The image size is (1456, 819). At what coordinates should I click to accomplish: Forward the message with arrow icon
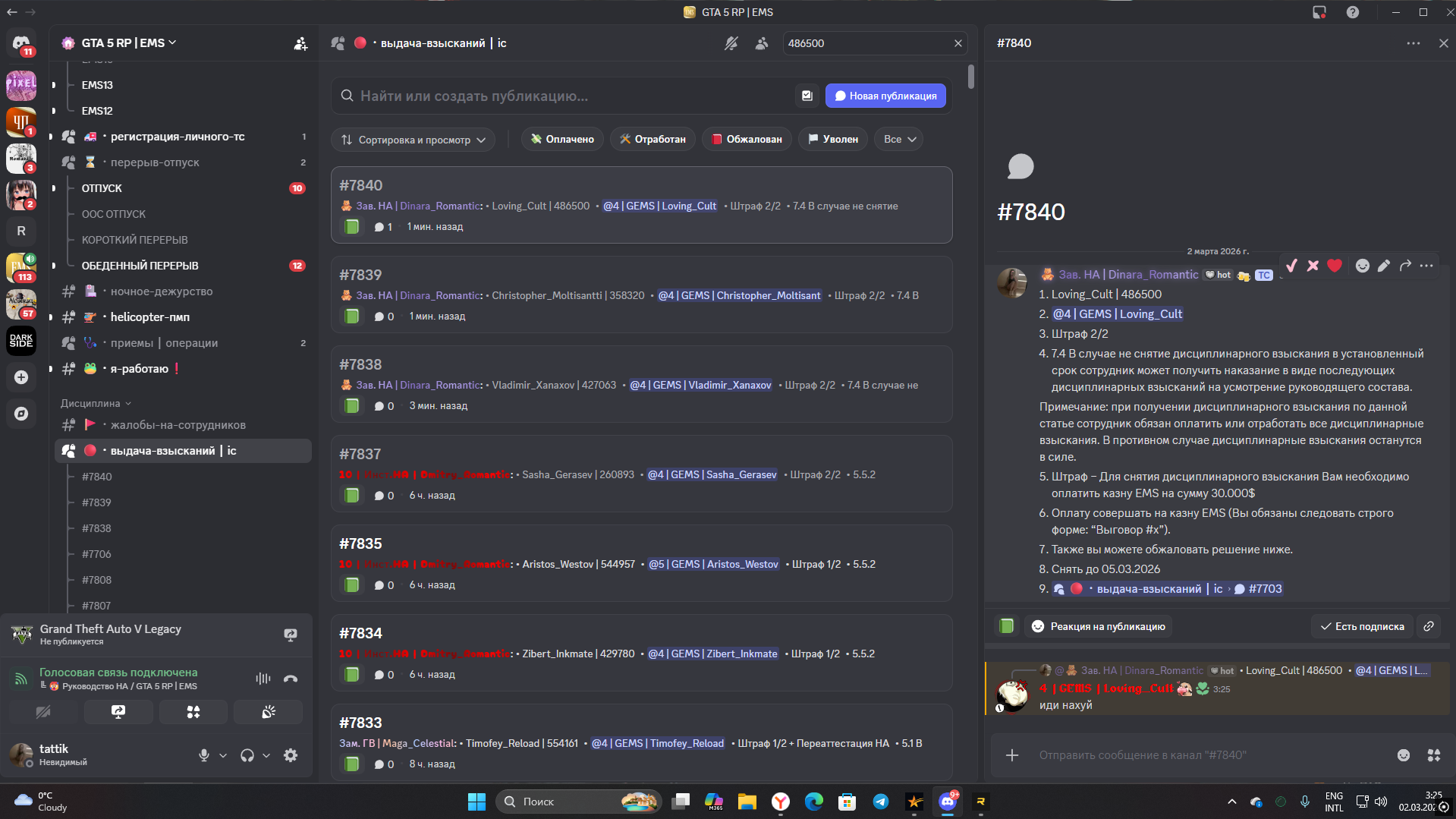(1405, 265)
